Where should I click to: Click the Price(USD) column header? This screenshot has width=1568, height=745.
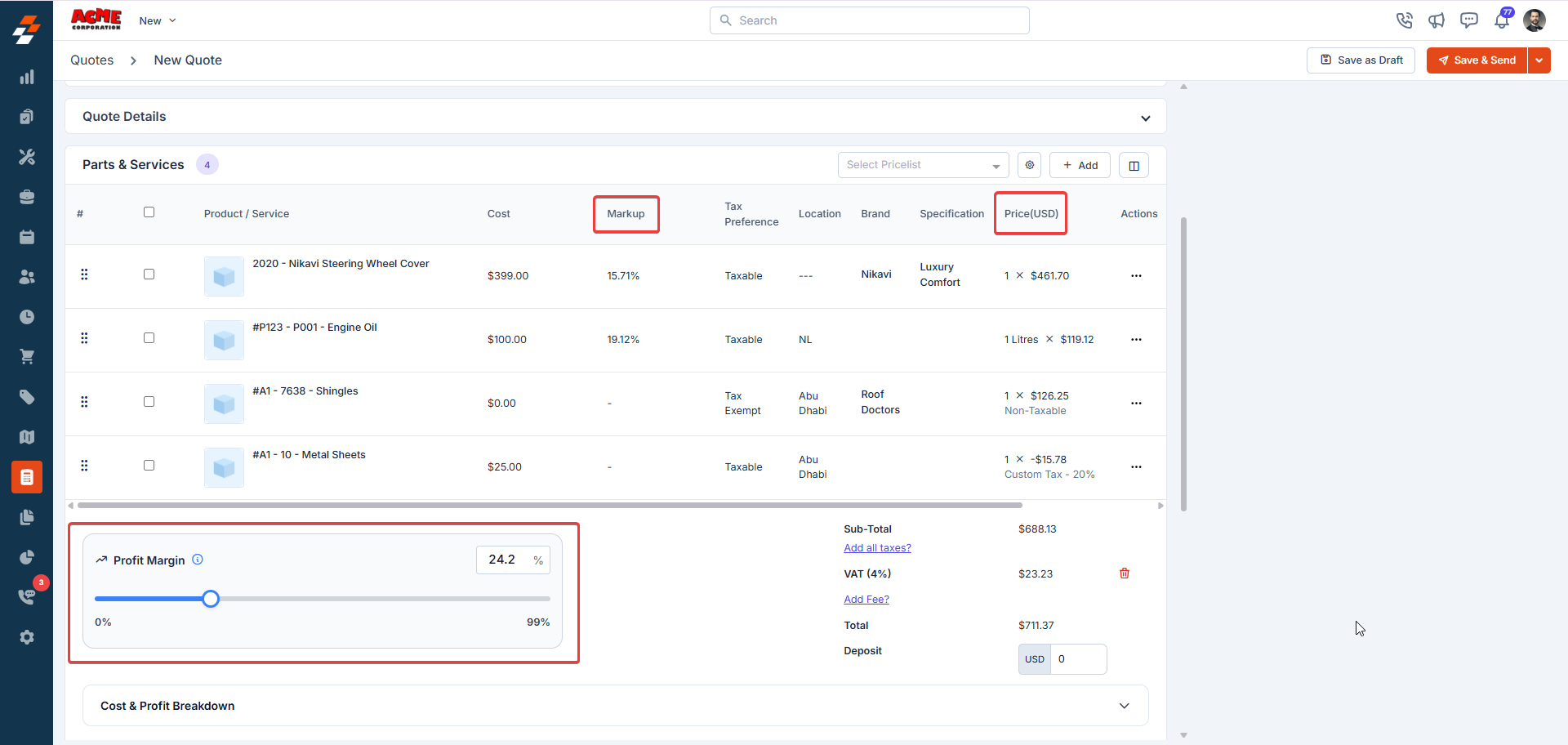pyautogui.click(x=1031, y=214)
